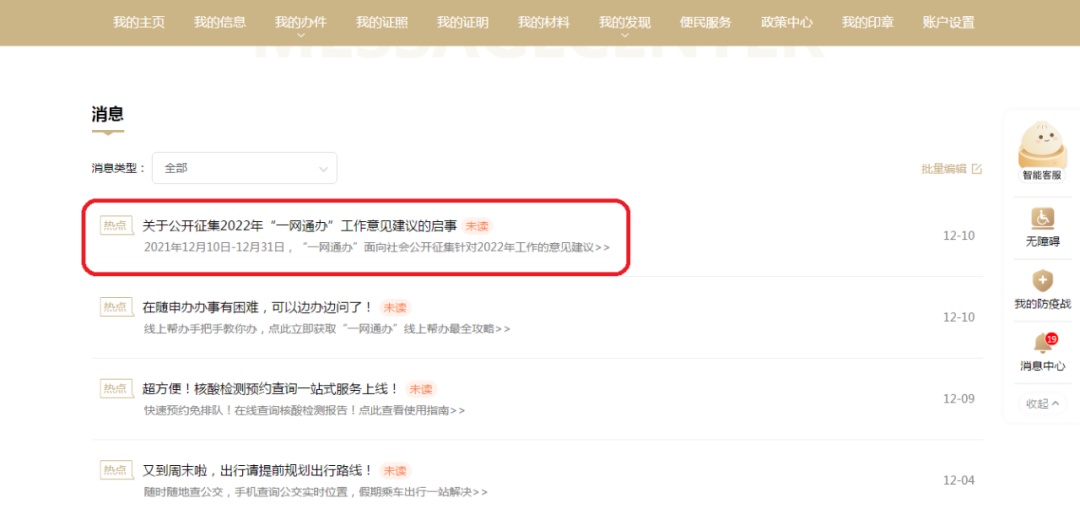Collapse sidebar with 收起 button
The height and width of the screenshot is (509, 1080).
pyautogui.click(x=1042, y=404)
